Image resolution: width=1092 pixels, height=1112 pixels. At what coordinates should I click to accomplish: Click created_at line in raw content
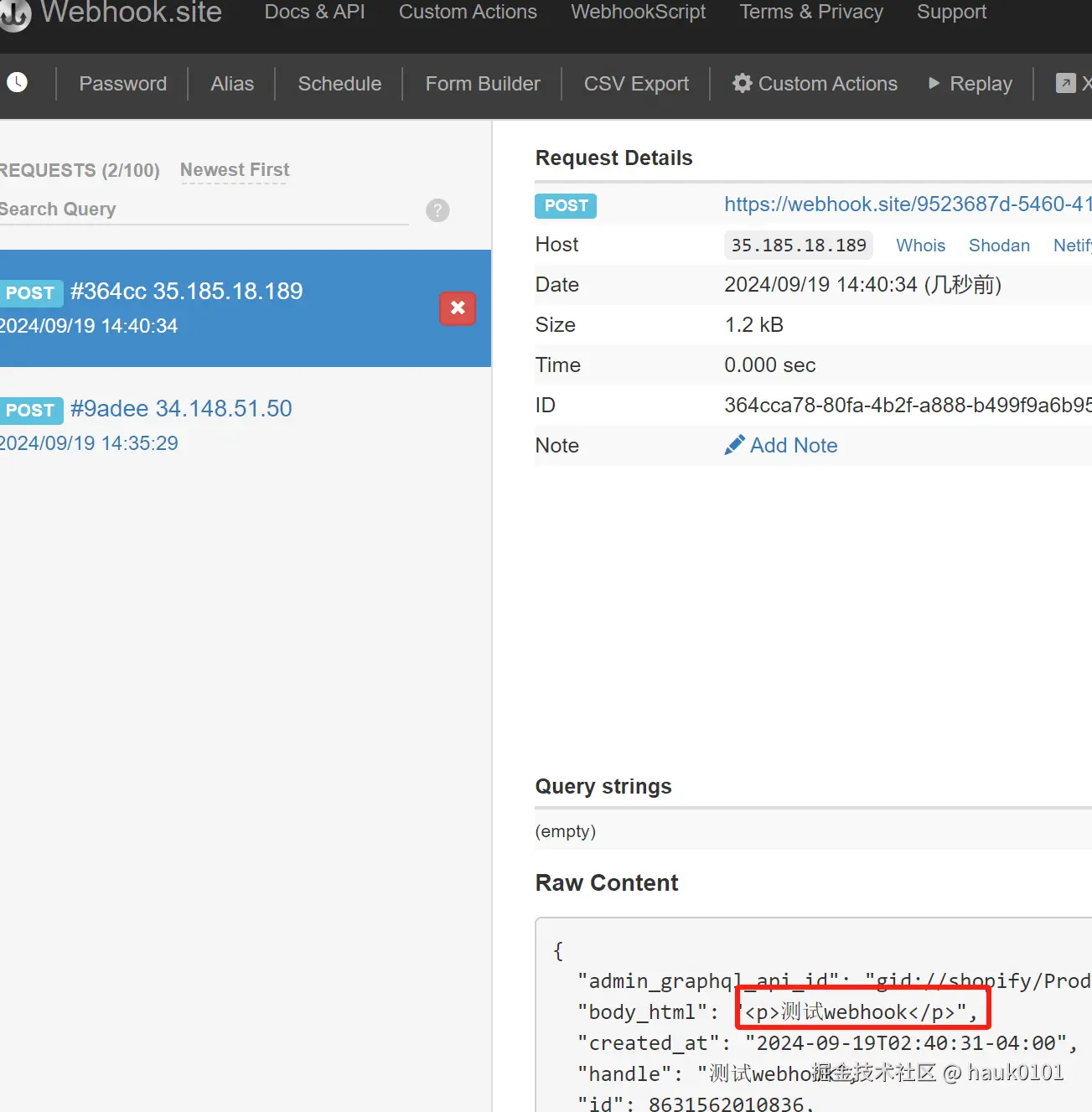pyautogui.click(x=827, y=1043)
